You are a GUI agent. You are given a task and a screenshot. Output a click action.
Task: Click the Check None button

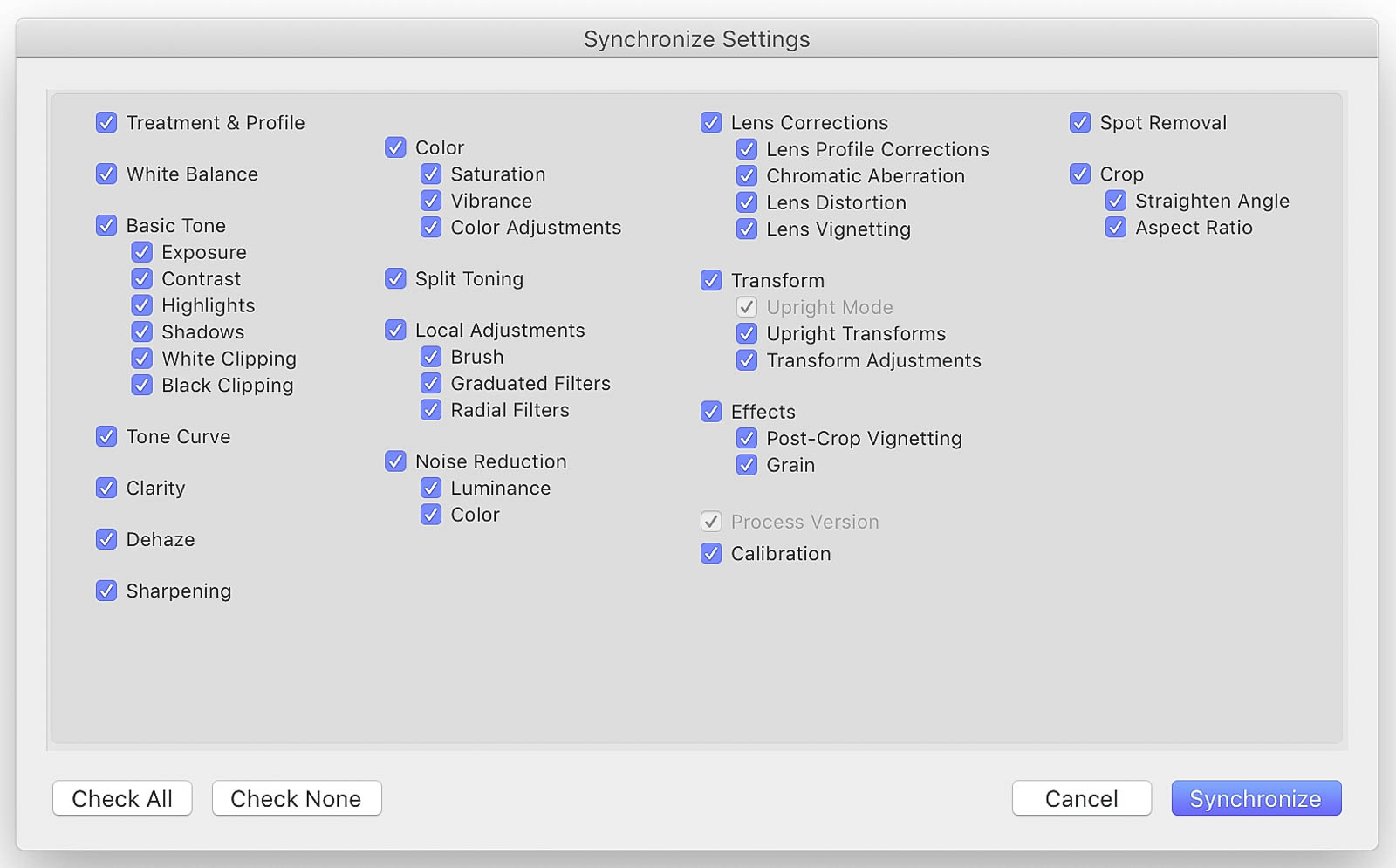pyautogui.click(x=296, y=798)
